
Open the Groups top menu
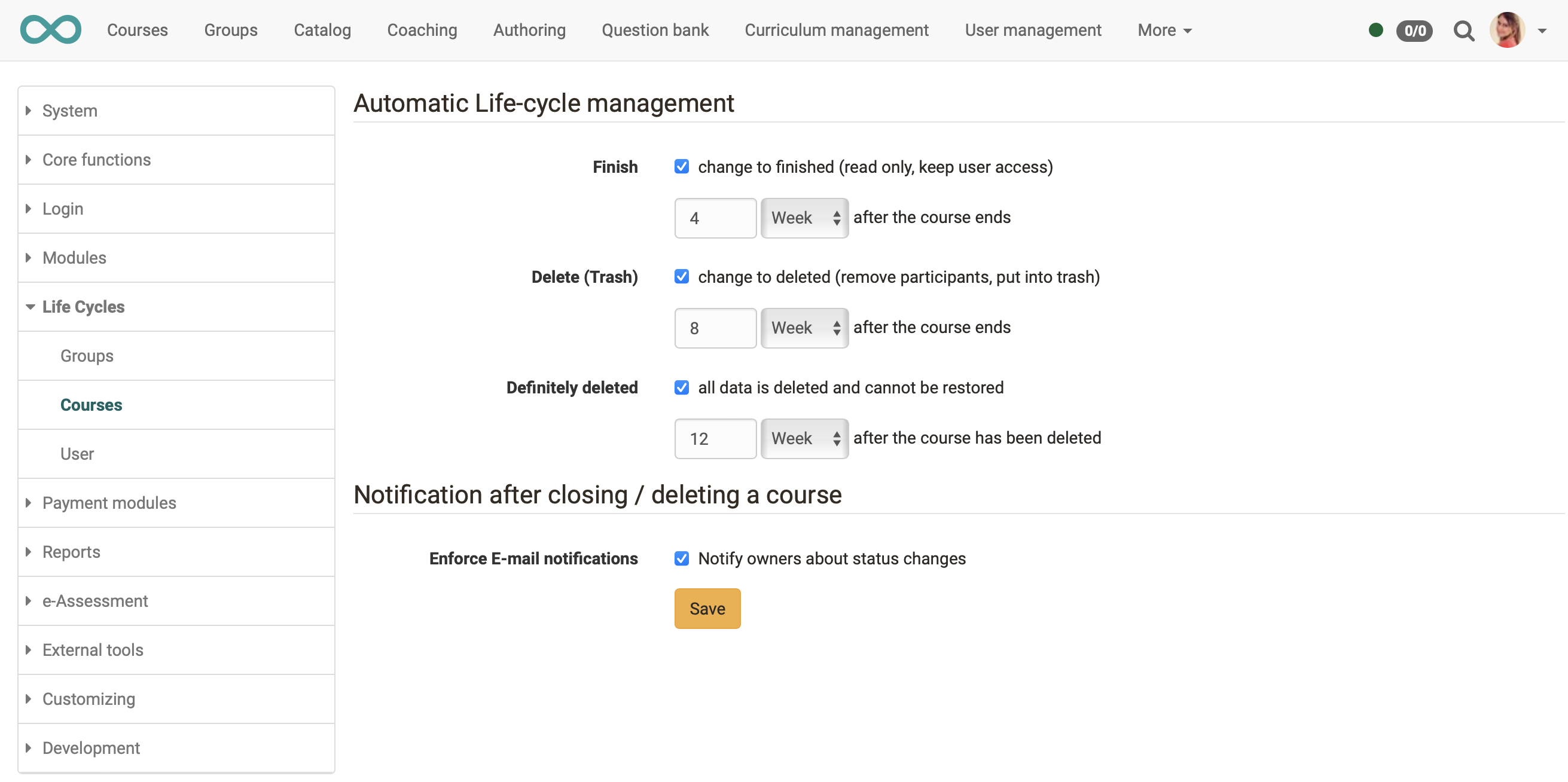click(231, 30)
